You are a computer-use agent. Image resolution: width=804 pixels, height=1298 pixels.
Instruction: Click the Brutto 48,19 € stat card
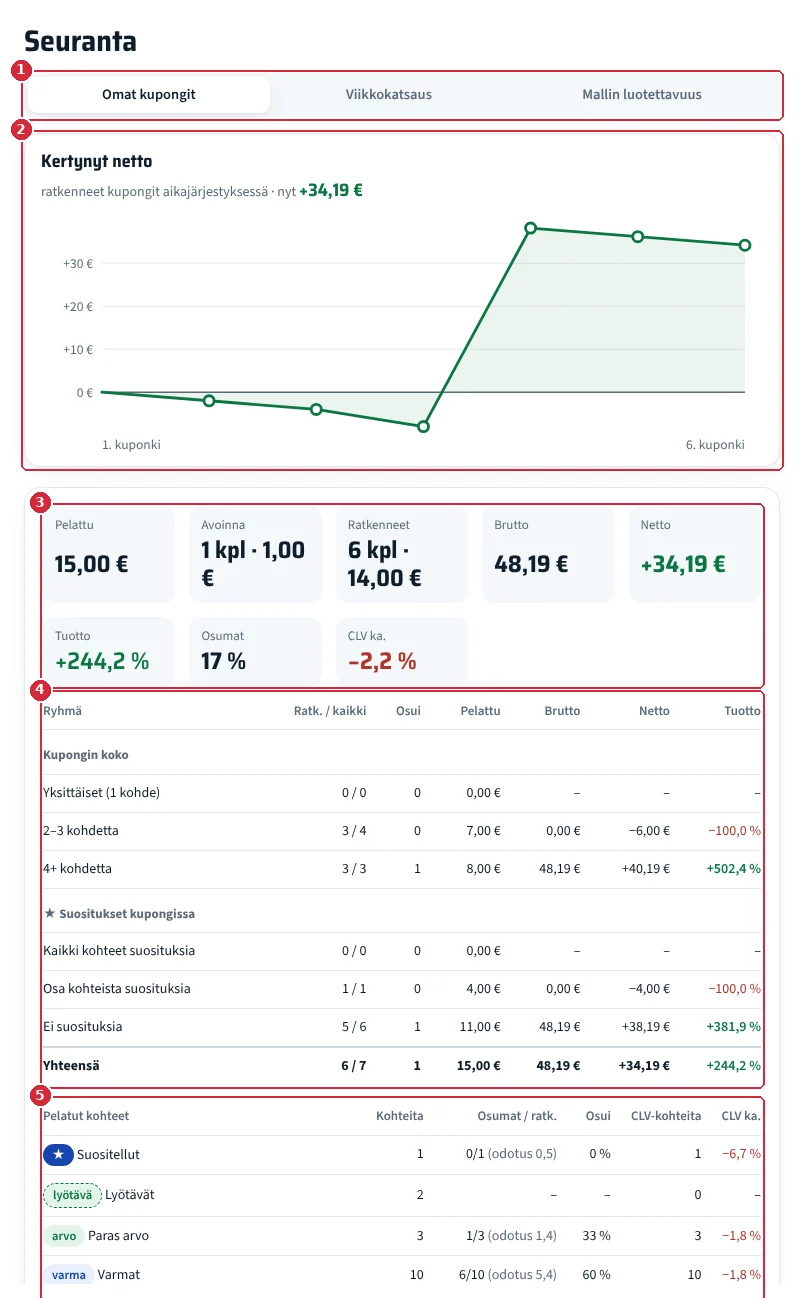pyautogui.click(x=548, y=554)
